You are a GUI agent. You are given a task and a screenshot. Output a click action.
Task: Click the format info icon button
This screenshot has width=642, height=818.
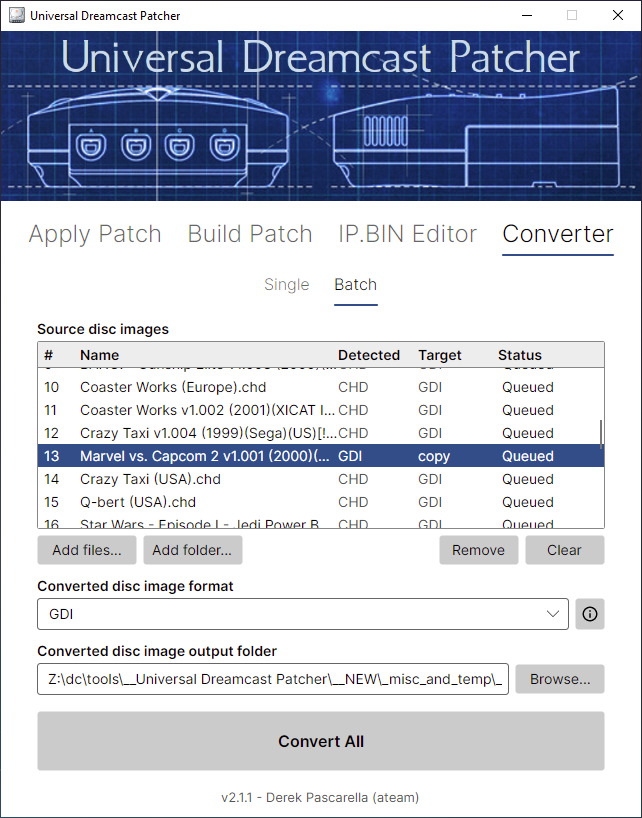[589, 614]
